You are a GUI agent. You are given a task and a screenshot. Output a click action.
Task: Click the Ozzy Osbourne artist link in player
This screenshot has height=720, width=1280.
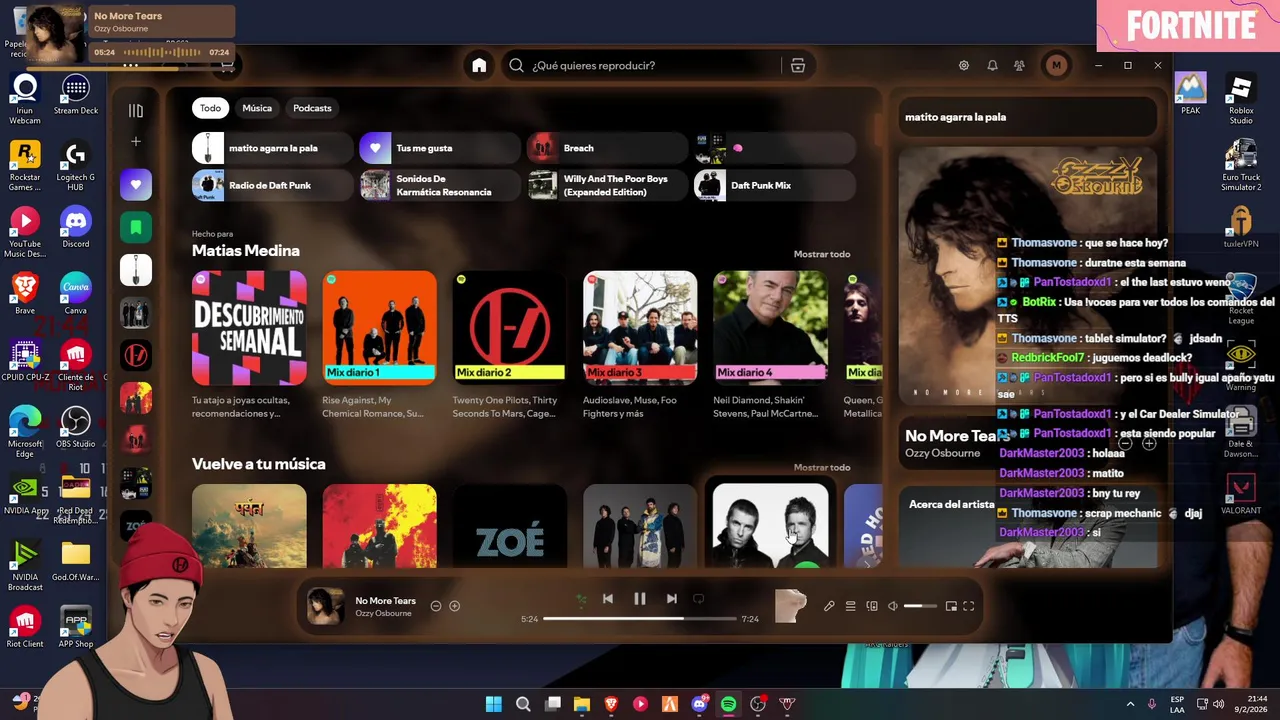pyautogui.click(x=383, y=613)
